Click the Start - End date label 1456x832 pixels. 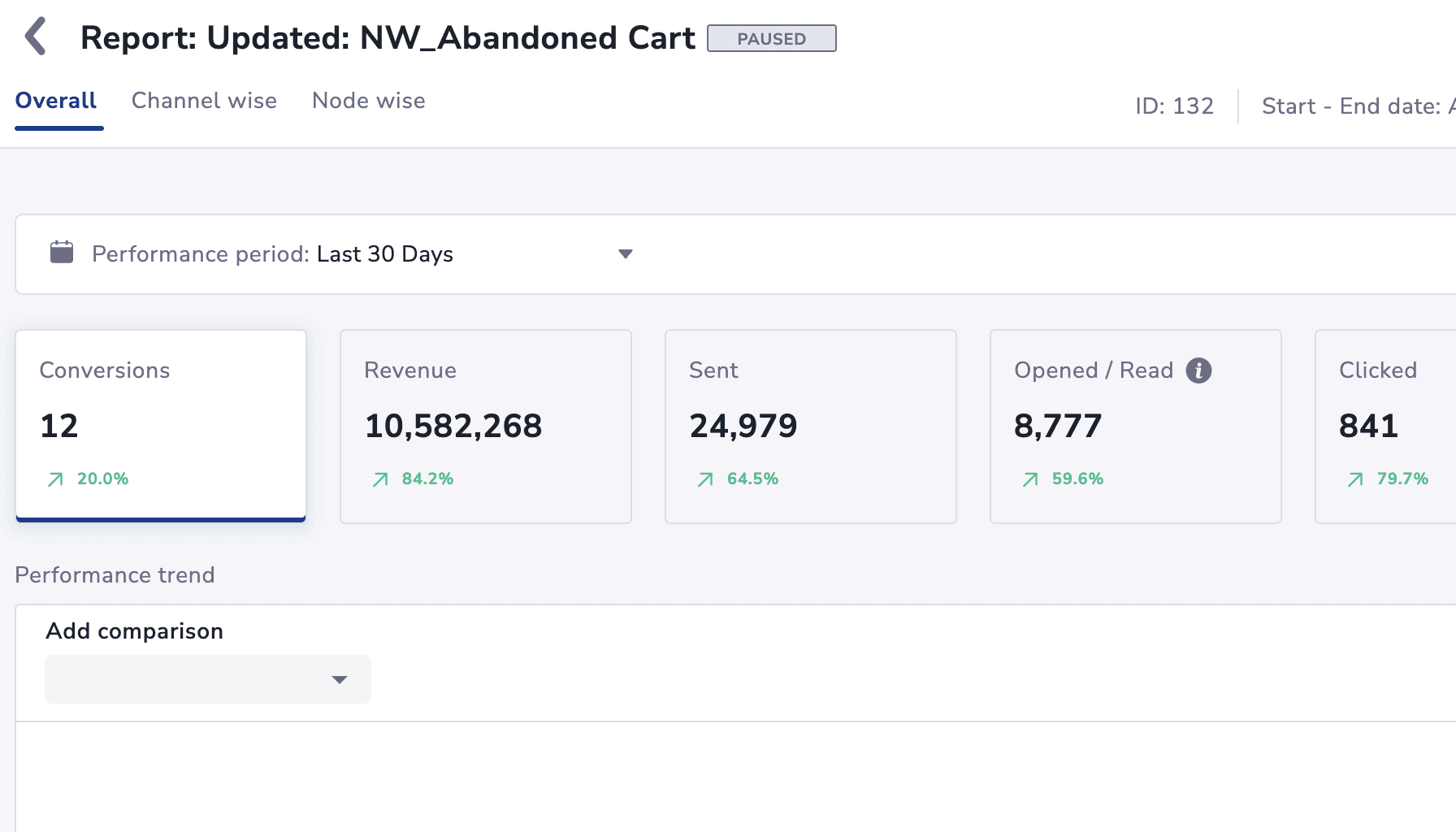1358,106
